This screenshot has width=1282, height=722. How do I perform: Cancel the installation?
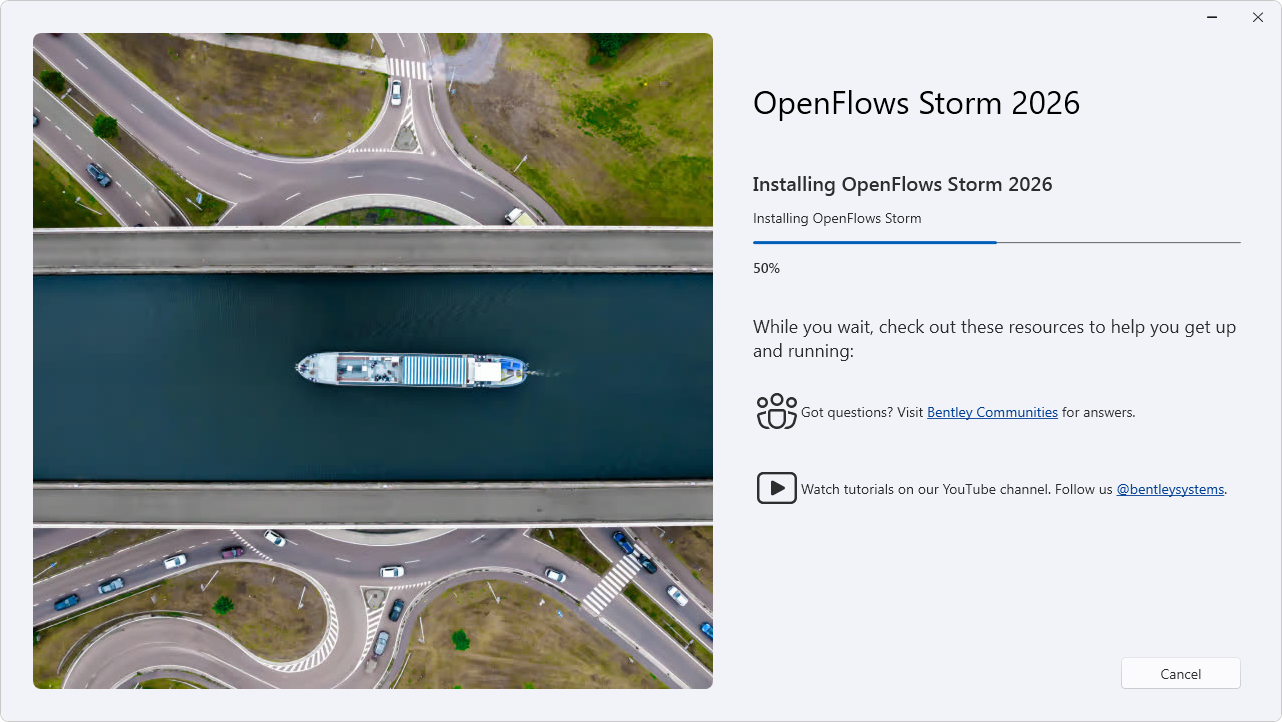coord(1181,673)
